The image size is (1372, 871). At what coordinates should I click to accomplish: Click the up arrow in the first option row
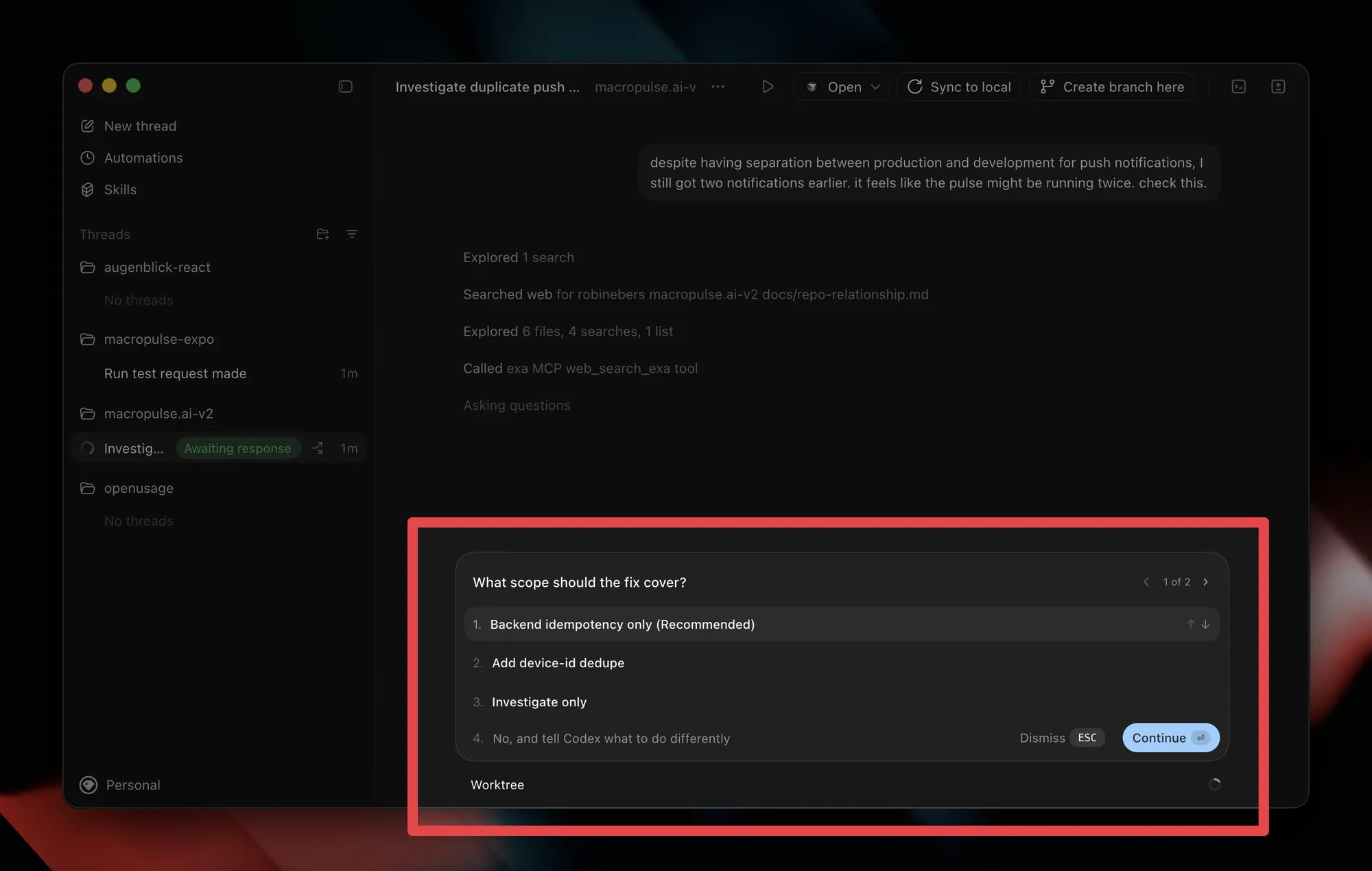1191,624
